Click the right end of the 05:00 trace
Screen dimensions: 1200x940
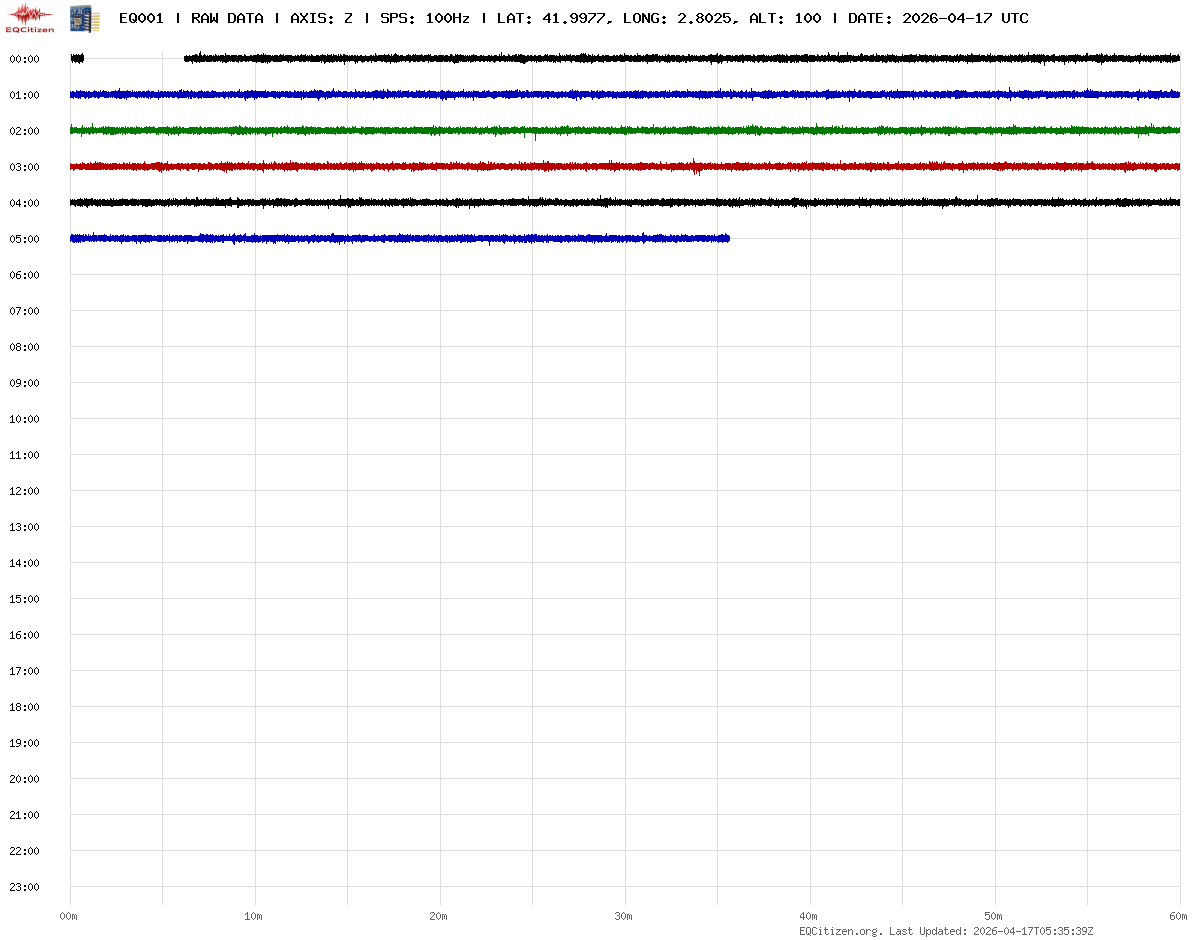pos(726,238)
